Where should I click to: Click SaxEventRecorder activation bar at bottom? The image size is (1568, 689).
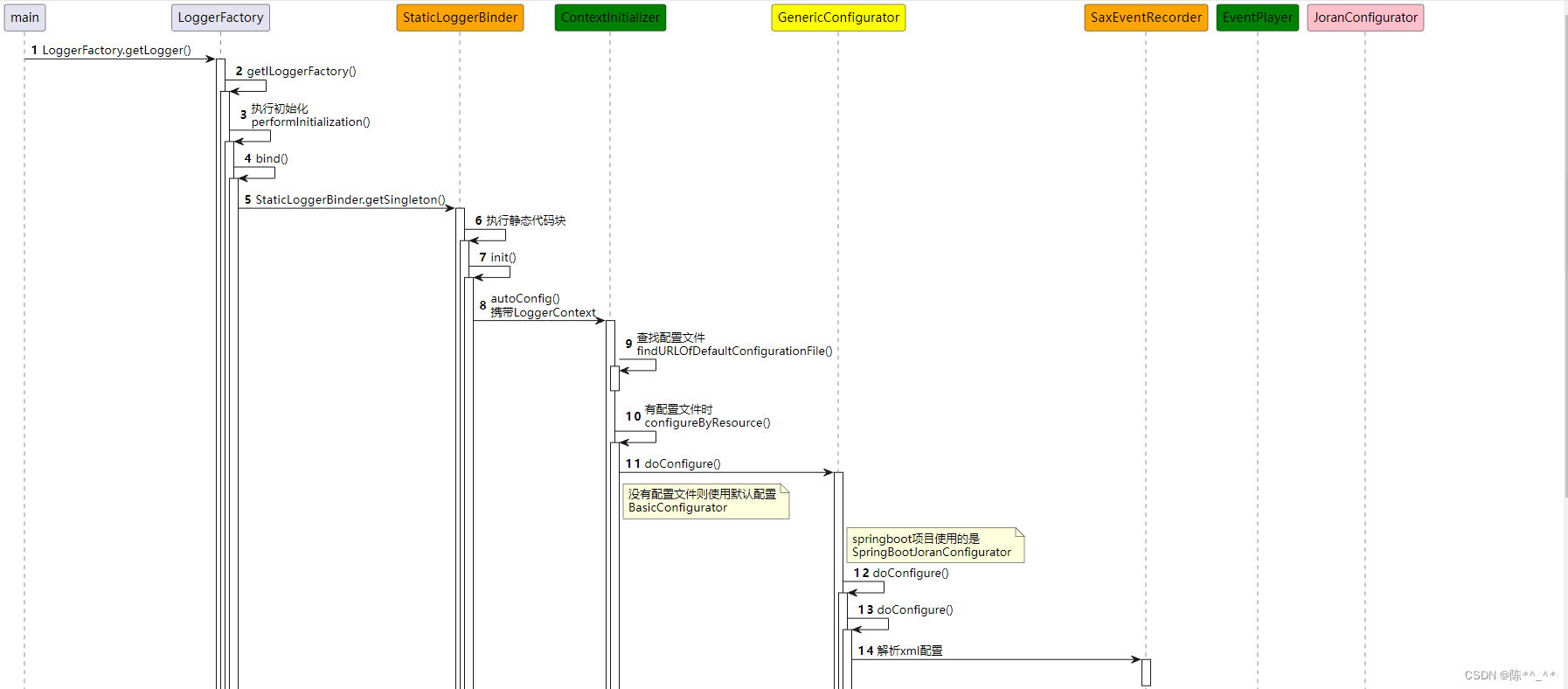[x=1146, y=672]
